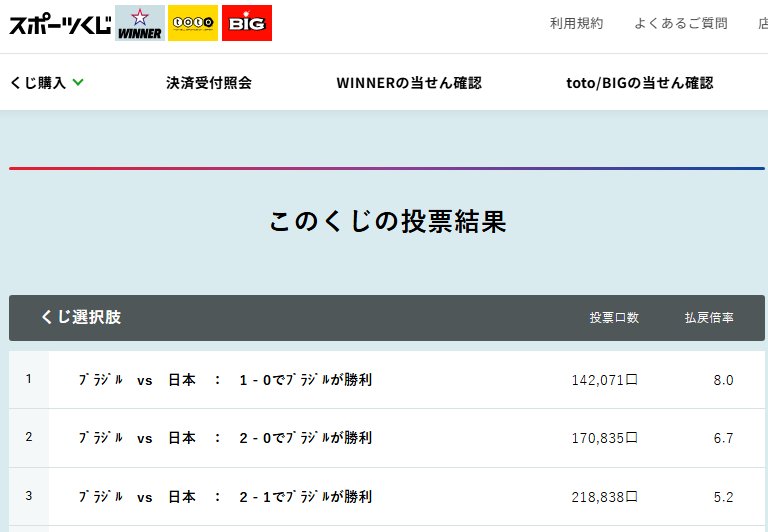This screenshot has height=532, width=768.
Task: Open toto/BIGの当せん確認 menu item
Action: (x=640, y=83)
